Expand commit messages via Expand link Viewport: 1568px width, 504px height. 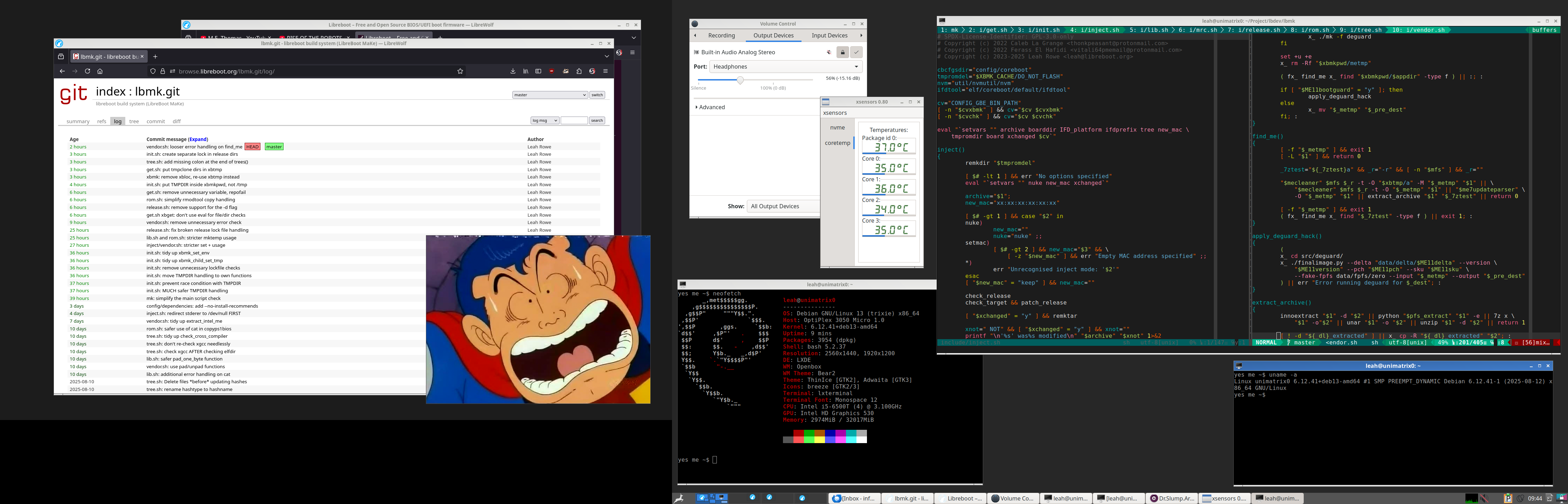tap(198, 139)
